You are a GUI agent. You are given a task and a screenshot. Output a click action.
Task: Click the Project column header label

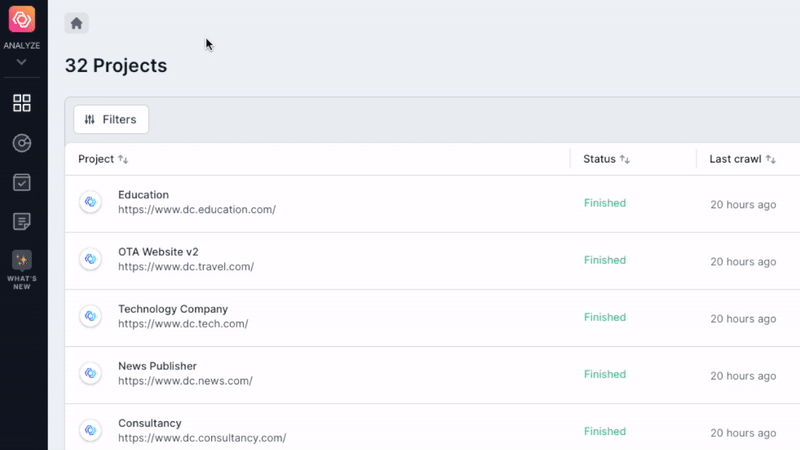click(x=96, y=159)
